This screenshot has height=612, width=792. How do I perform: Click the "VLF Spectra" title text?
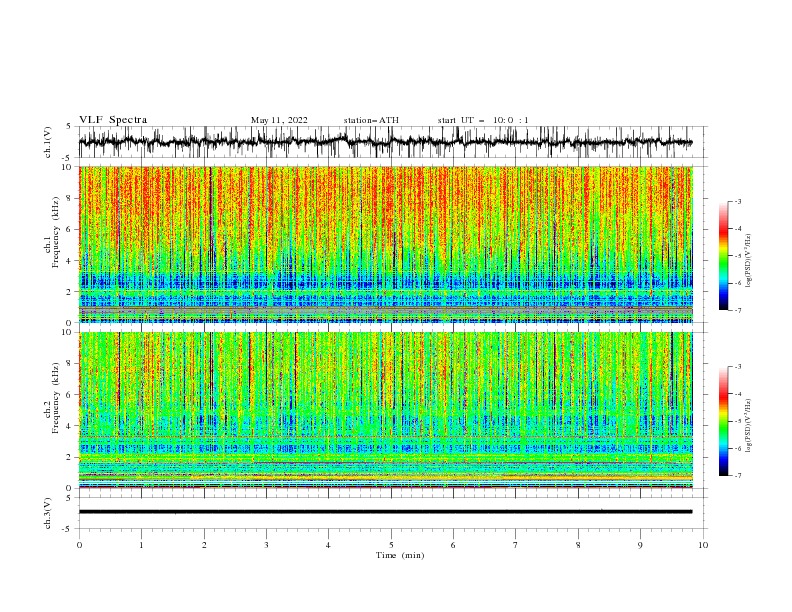(x=113, y=120)
